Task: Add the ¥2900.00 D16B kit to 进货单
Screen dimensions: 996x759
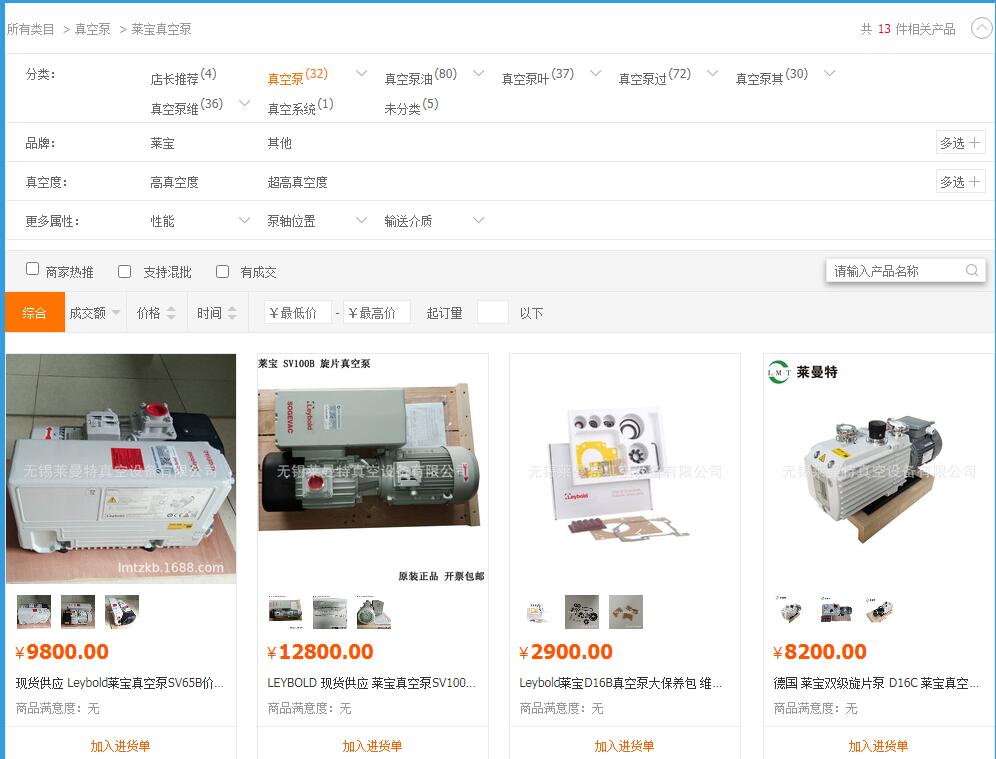Action: pos(624,746)
